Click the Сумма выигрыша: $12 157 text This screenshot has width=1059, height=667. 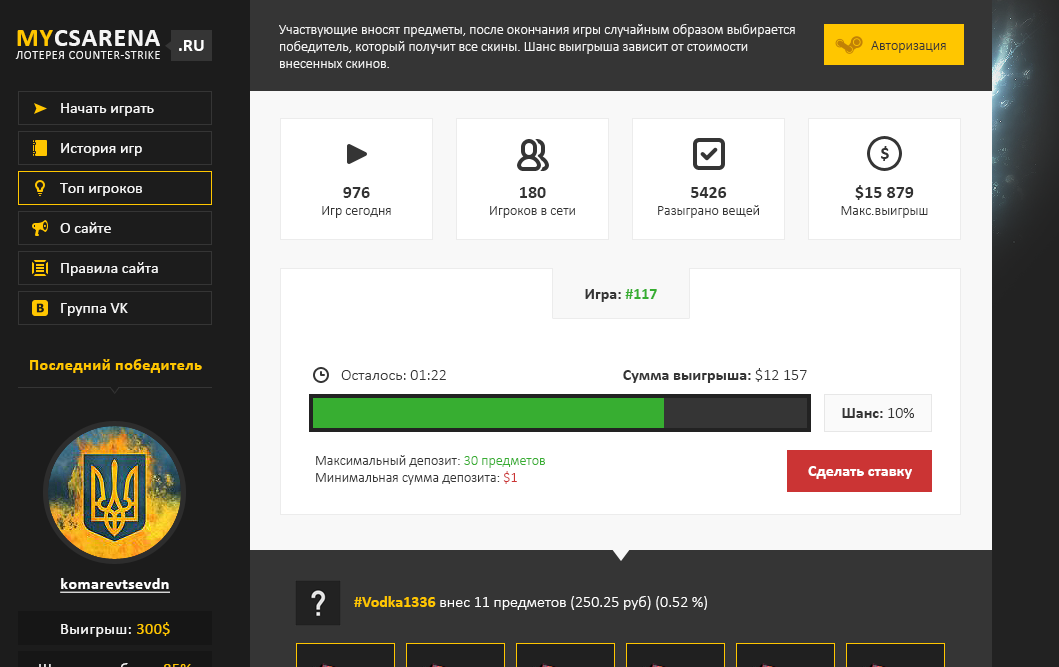pos(715,375)
